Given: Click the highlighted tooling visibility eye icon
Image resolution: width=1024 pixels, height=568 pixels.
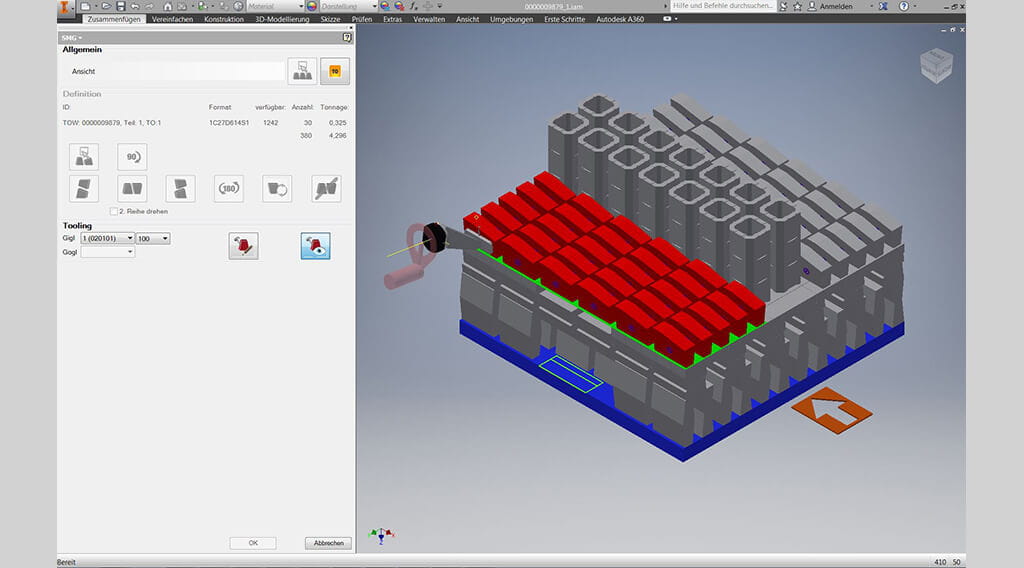Looking at the screenshot, I should point(316,246).
